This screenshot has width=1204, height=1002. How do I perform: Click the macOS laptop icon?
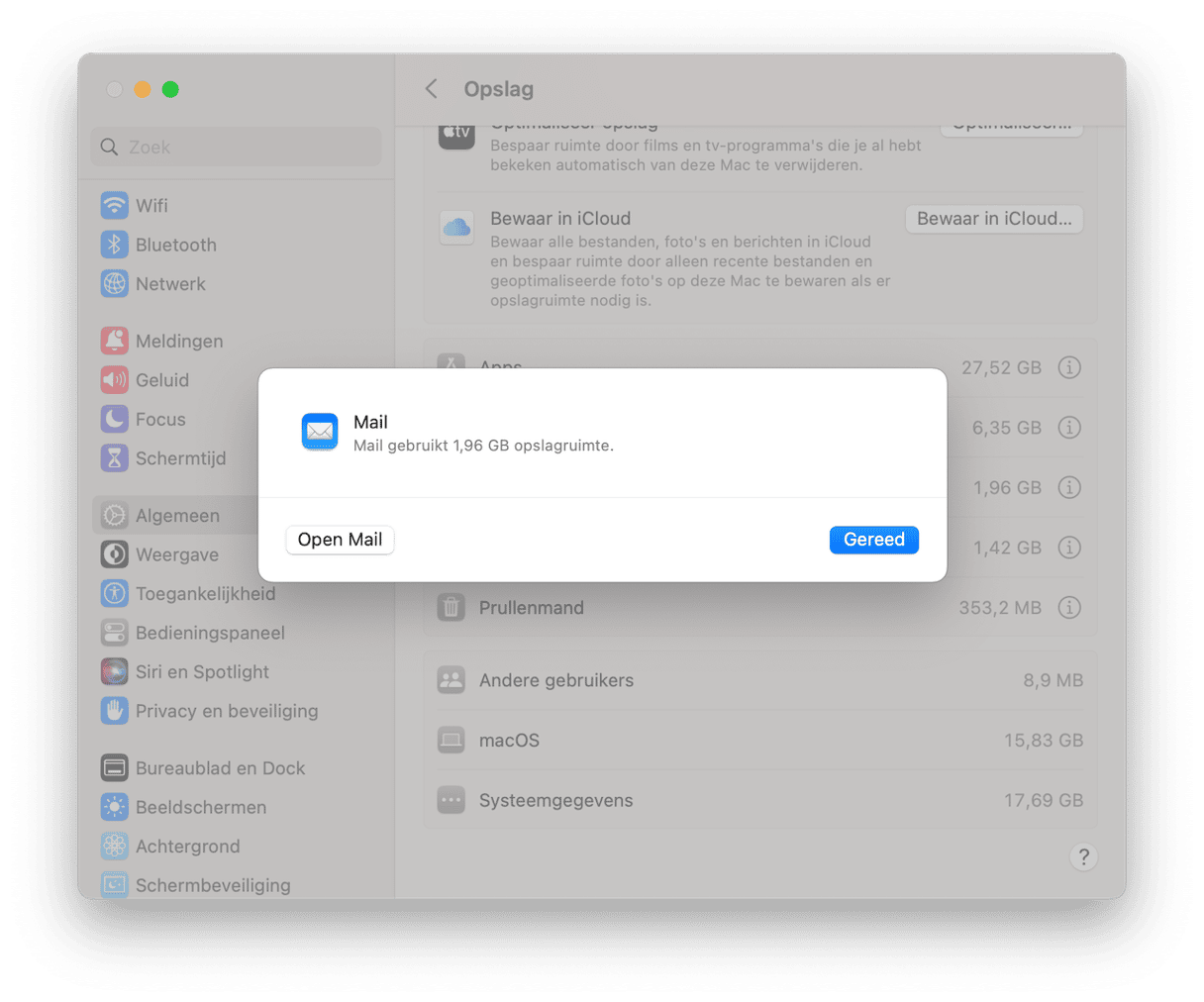pyautogui.click(x=451, y=740)
